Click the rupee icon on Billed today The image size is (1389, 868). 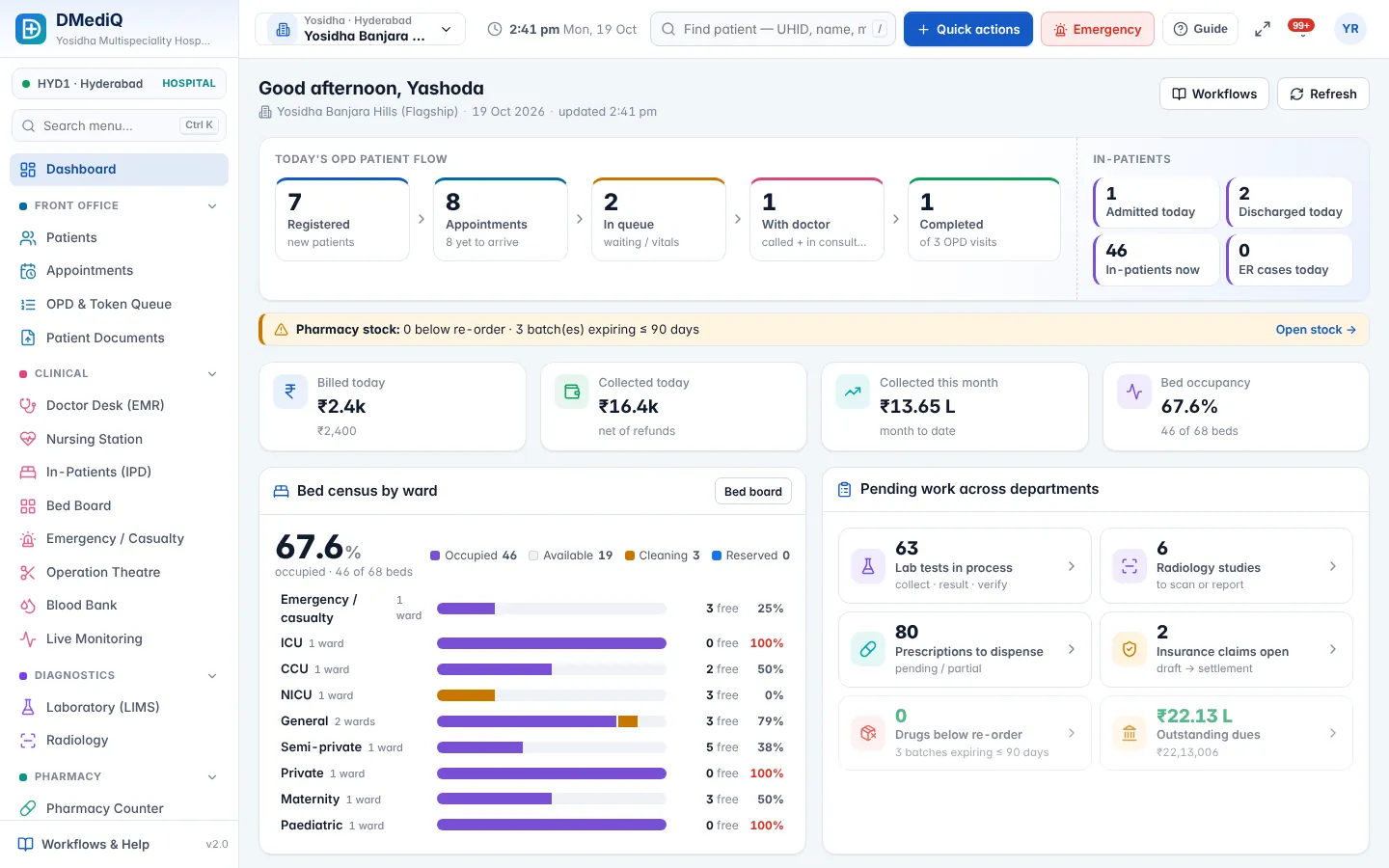pyautogui.click(x=290, y=392)
